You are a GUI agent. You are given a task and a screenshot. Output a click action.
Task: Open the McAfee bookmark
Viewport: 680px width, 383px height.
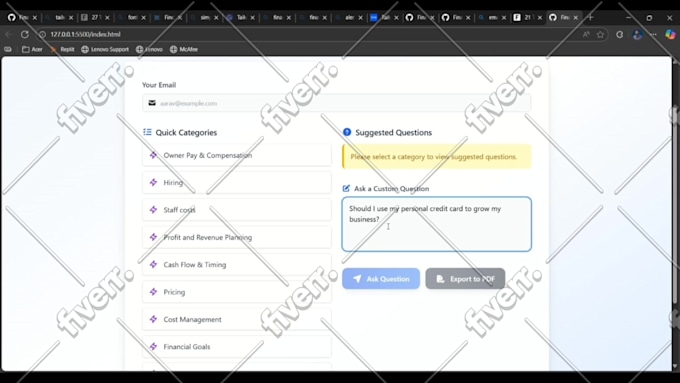coord(184,49)
